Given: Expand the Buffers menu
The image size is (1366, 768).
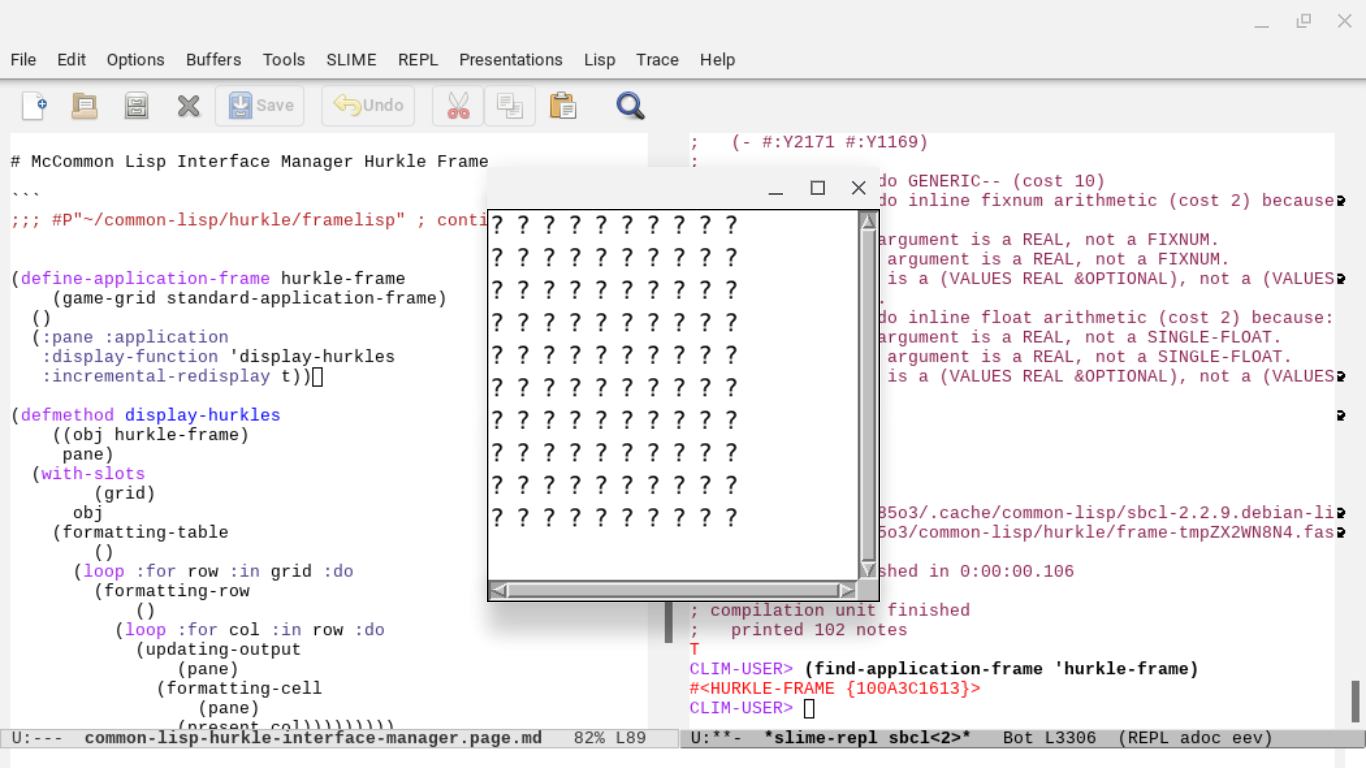Looking at the screenshot, I should click(x=213, y=60).
